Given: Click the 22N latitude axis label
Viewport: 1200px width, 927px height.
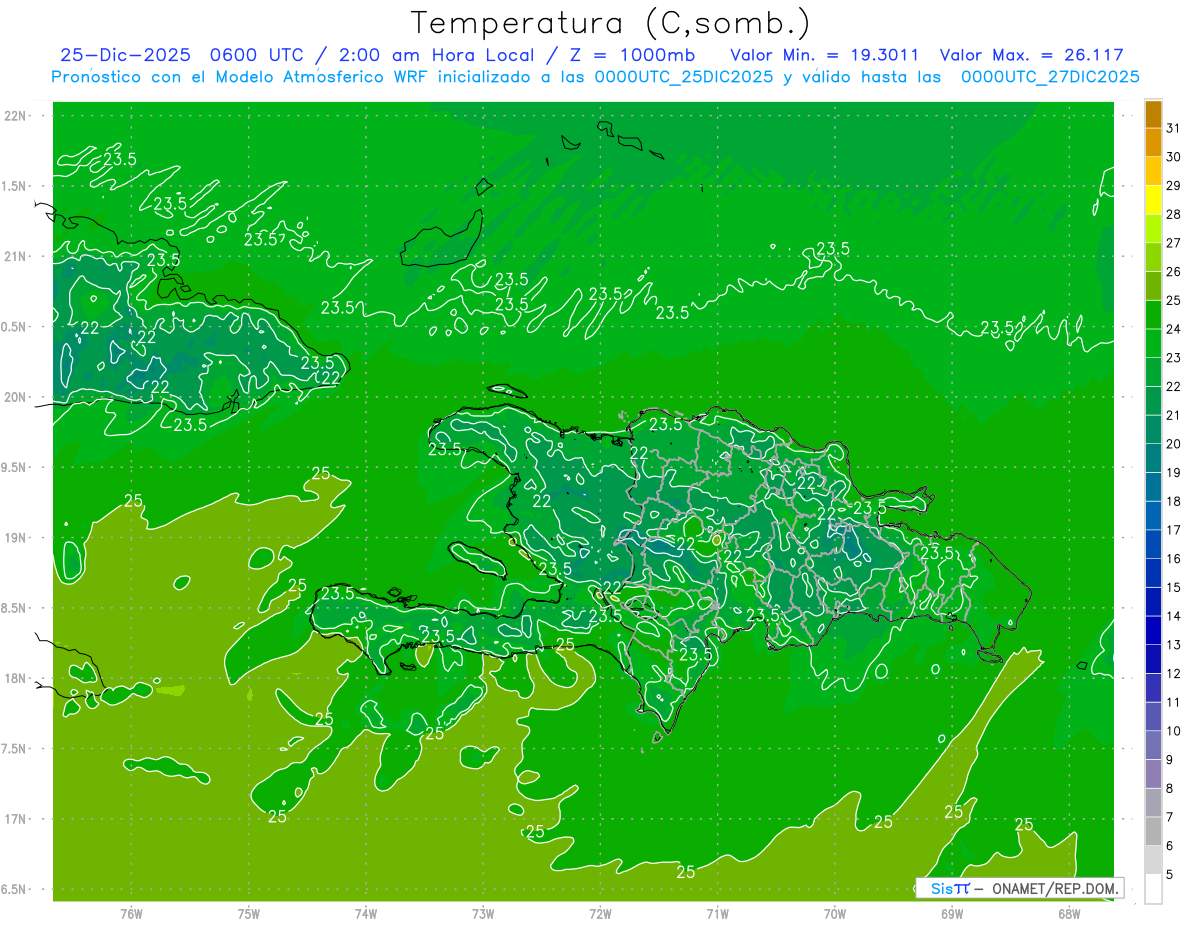Looking at the screenshot, I should point(15,116).
